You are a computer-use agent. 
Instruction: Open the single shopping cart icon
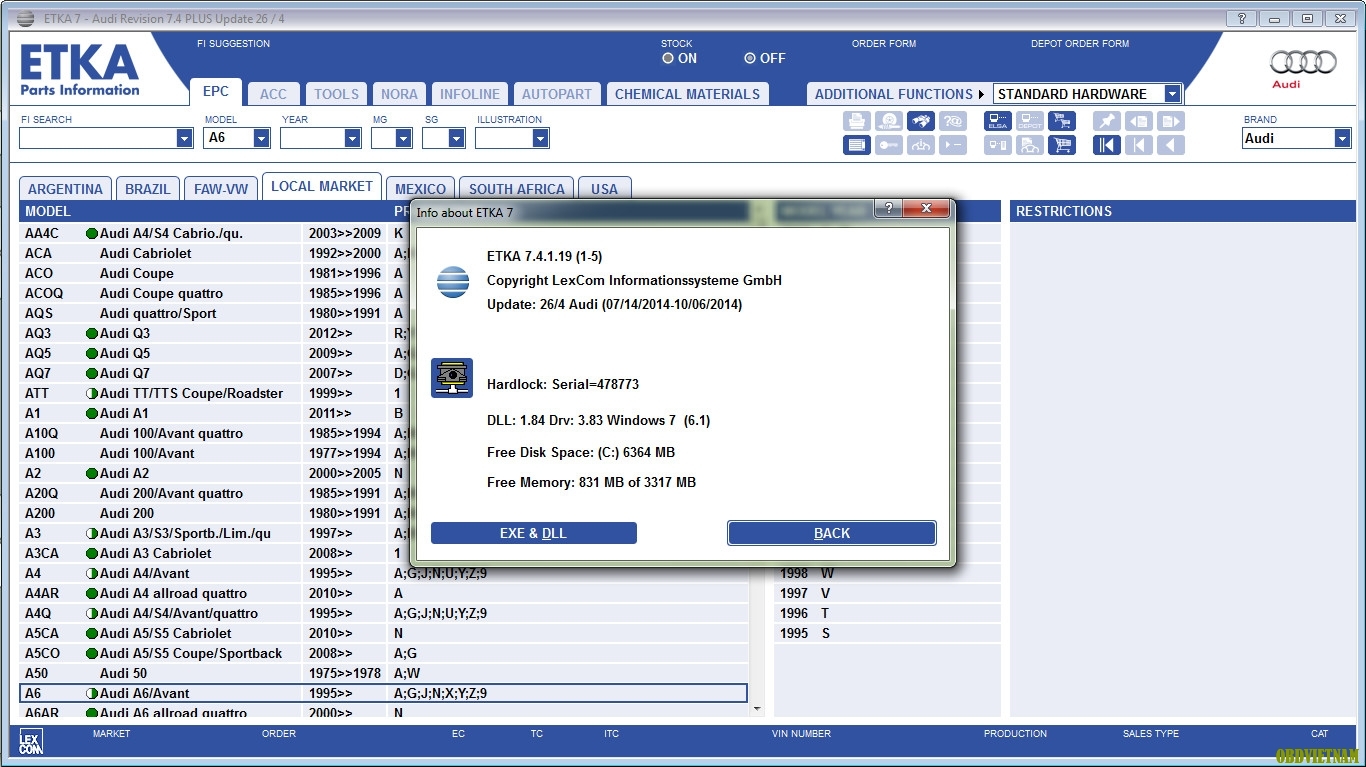click(1062, 145)
